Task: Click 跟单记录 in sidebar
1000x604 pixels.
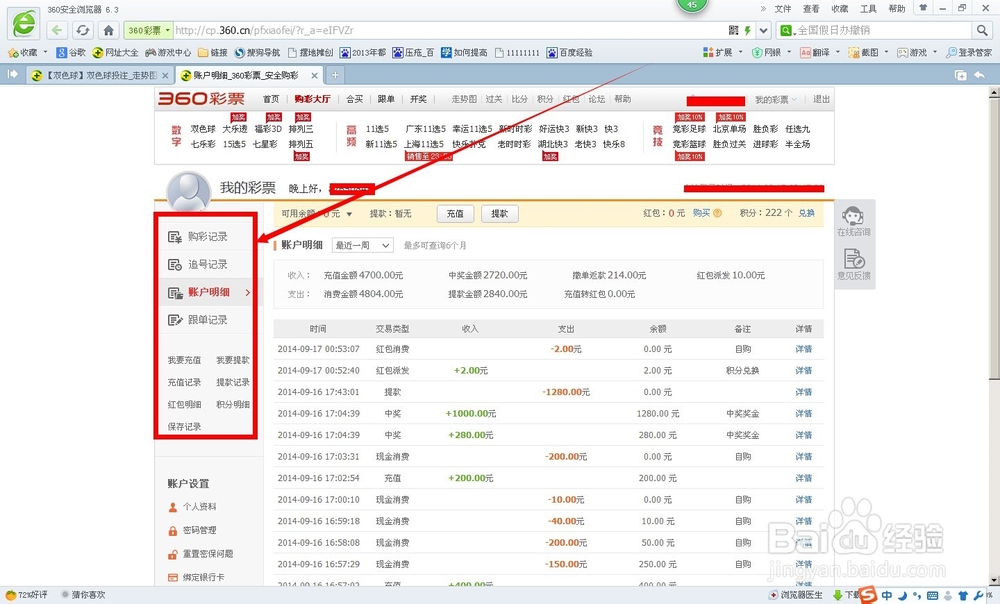Action: pos(208,320)
